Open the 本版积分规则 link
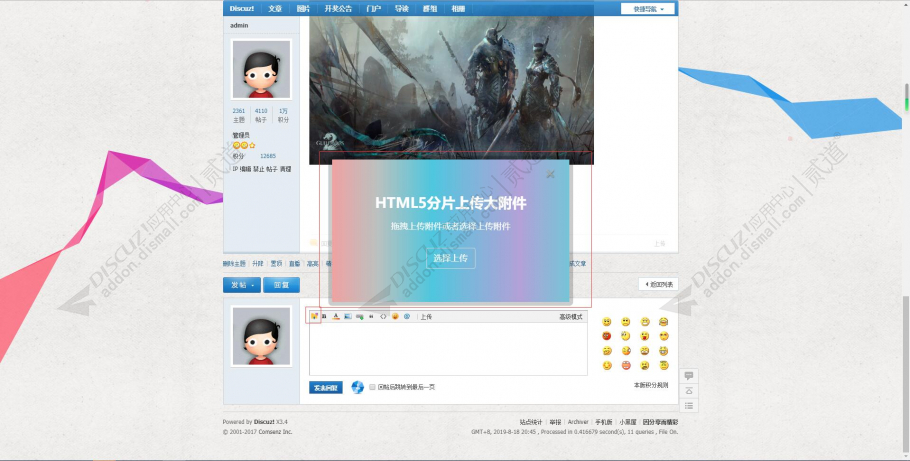The image size is (910, 461). 651,385
